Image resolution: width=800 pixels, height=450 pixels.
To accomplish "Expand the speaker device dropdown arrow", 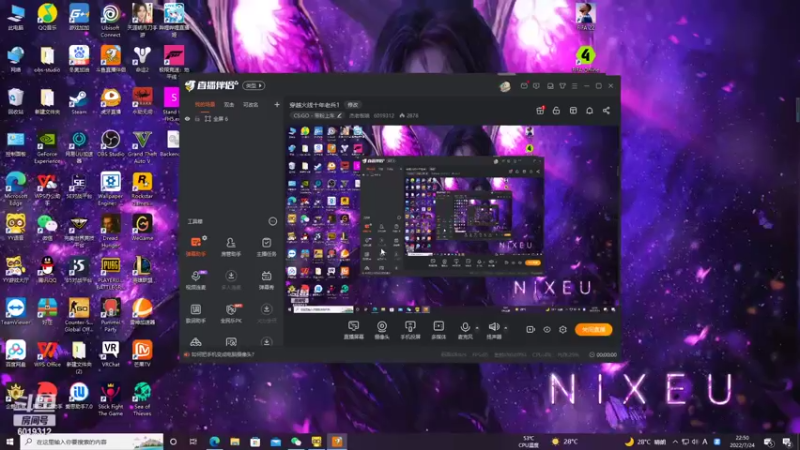I will (506, 328).
